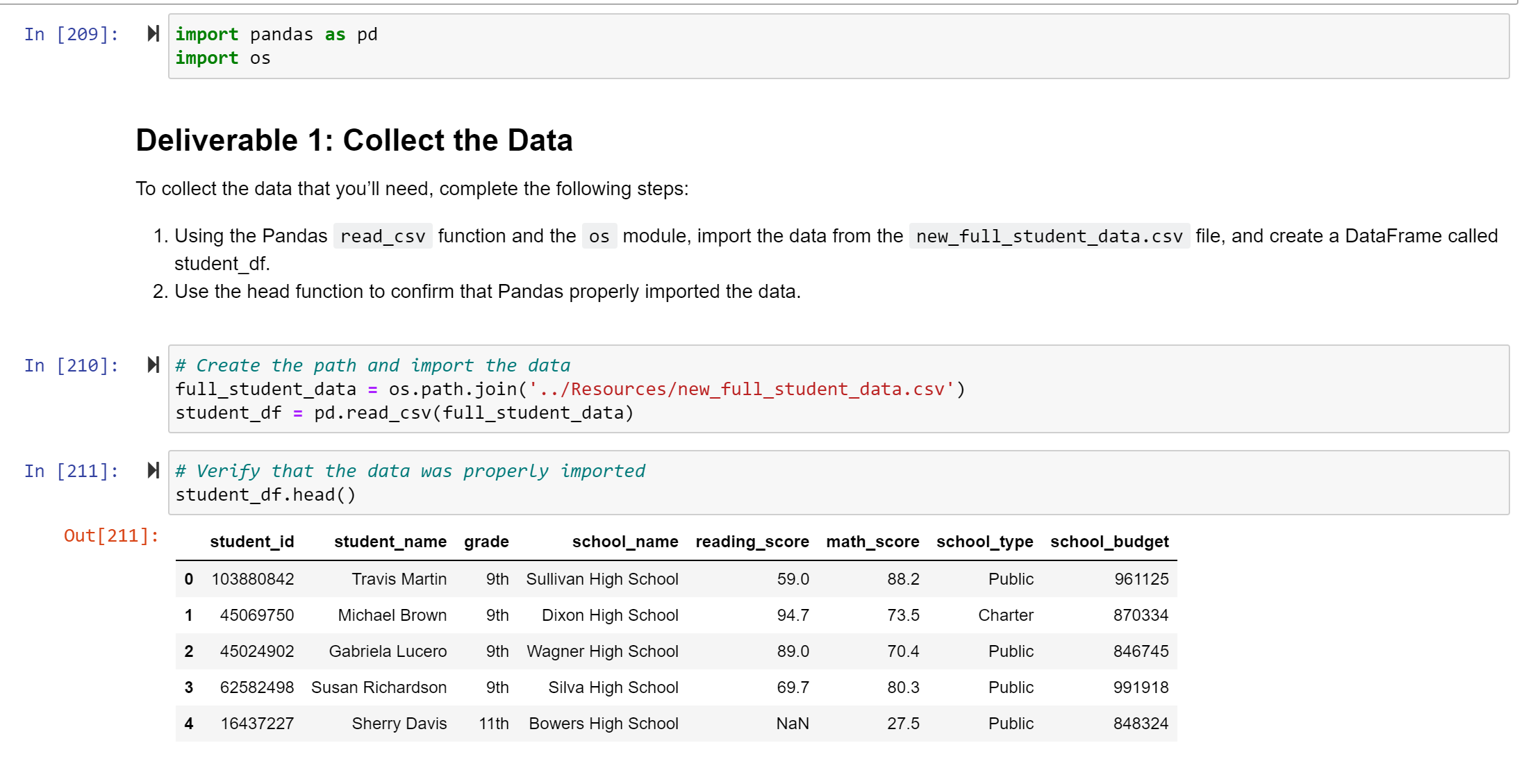Click the 'Michael Brown' cell
Screen dimensions: 1524x784
[x=392, y=615]
